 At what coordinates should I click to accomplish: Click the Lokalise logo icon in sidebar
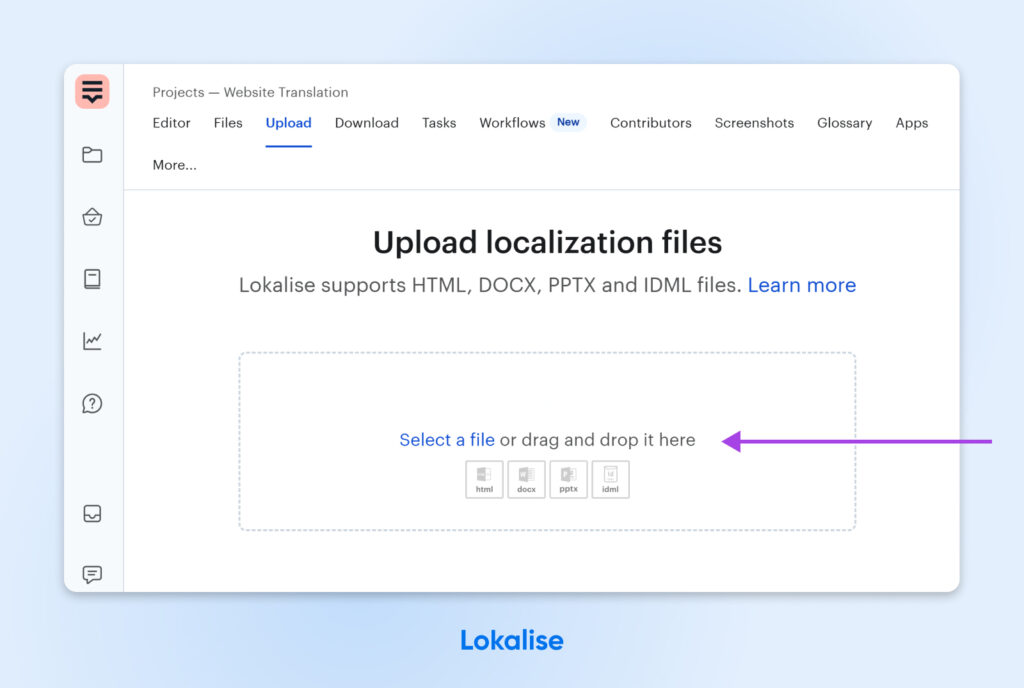(92, 92)
